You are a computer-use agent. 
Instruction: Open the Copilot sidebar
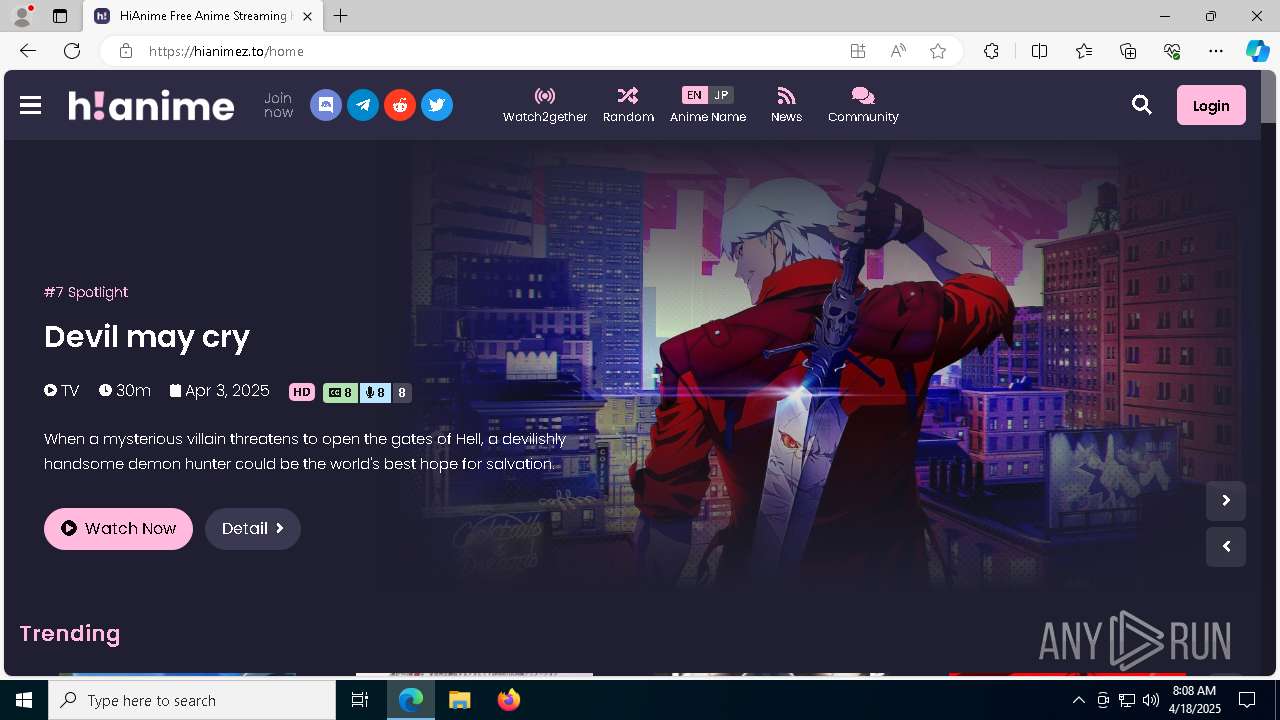(x=1257, y=51)
